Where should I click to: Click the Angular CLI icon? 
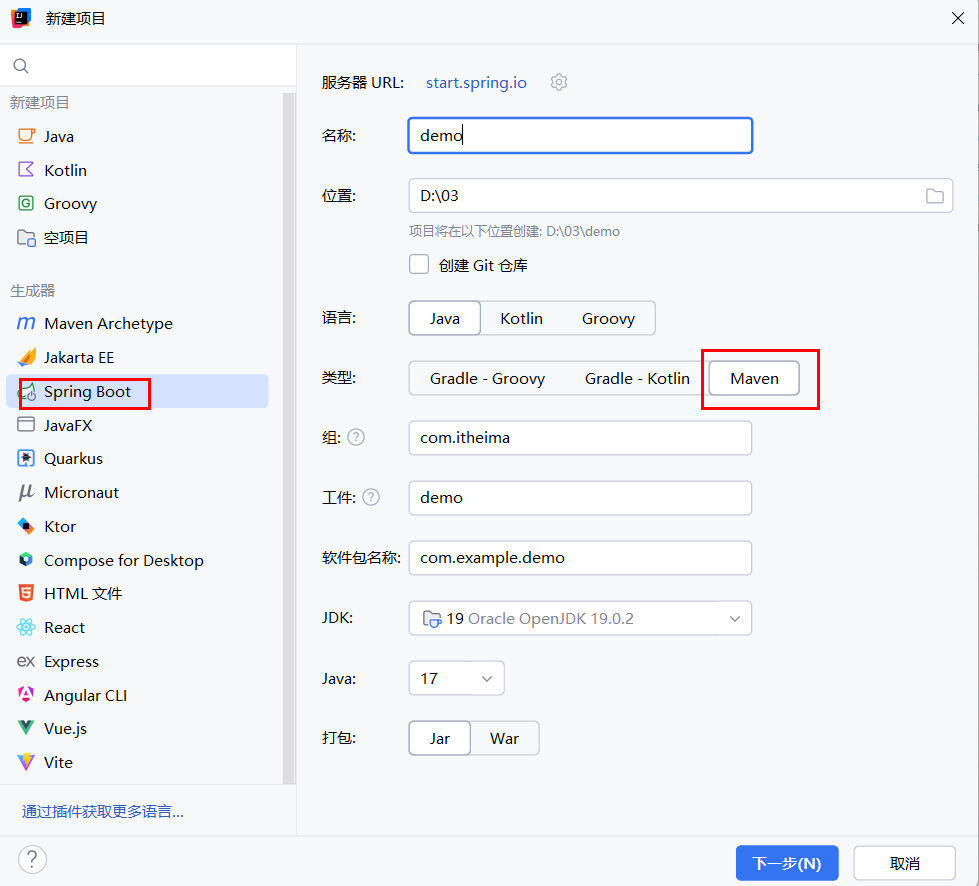coord(26,694)
